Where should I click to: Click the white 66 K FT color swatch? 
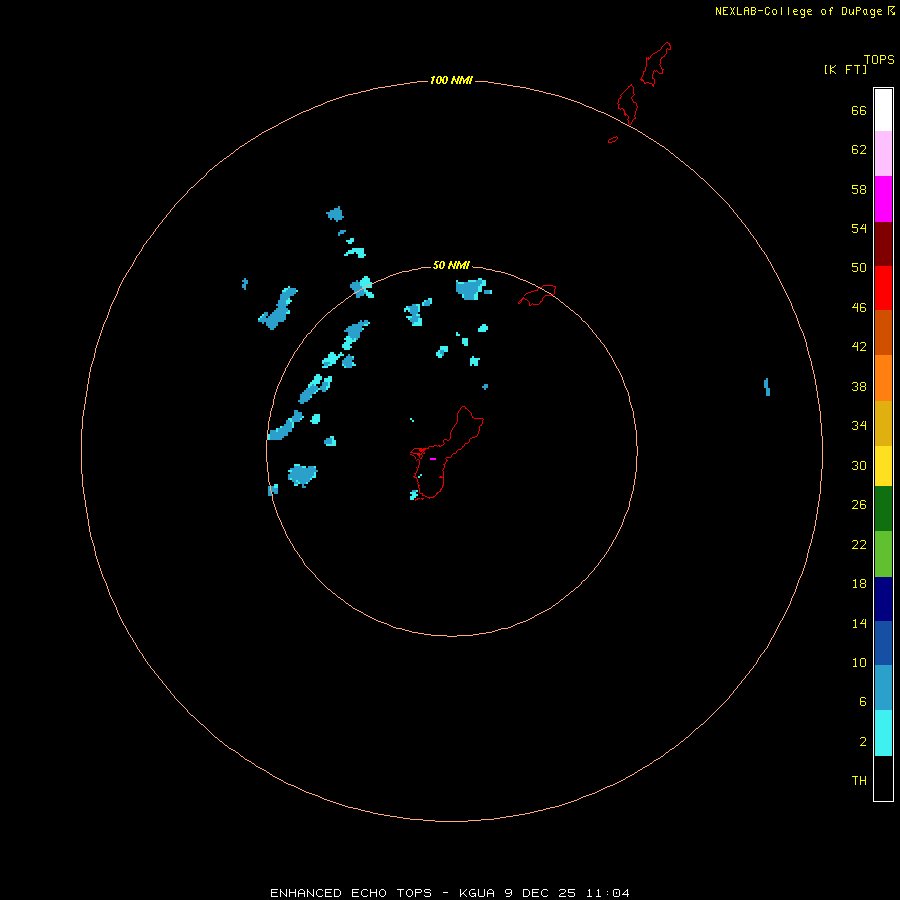(883, 110)
